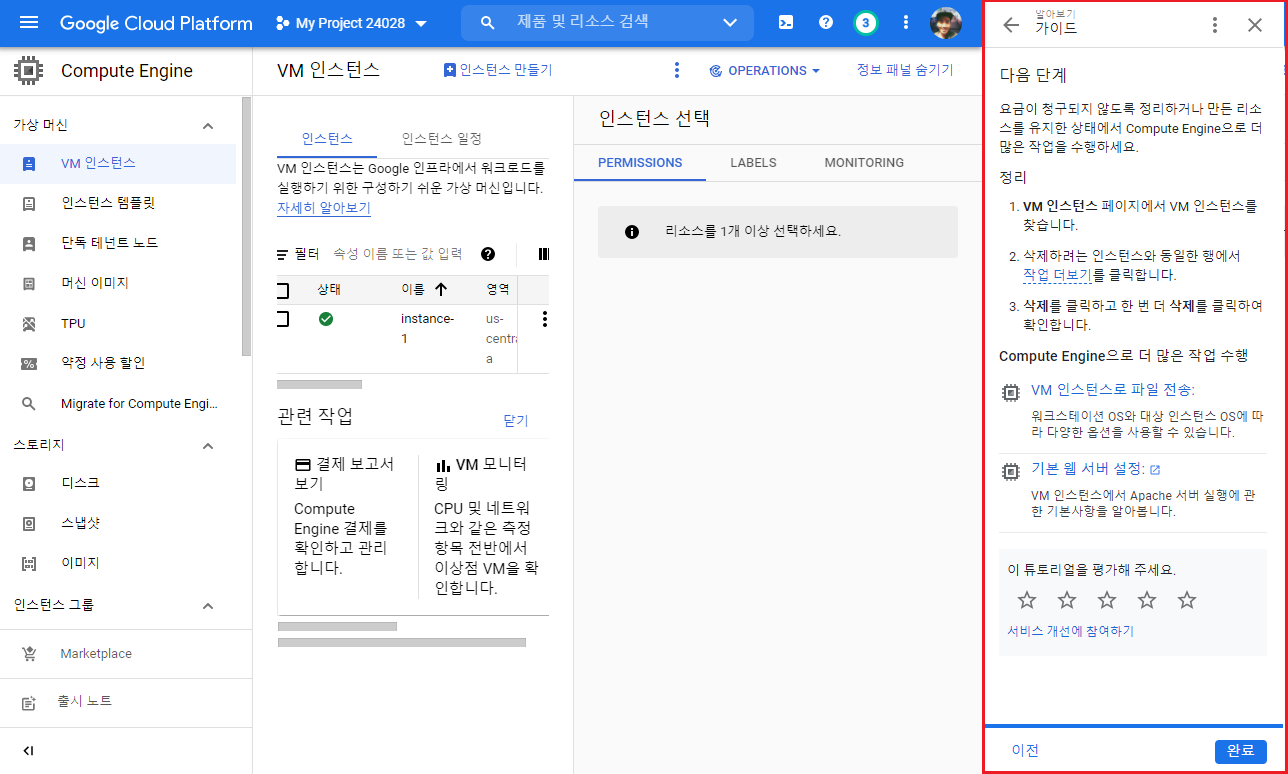Open filter help question mark icon
The height and width of the screenshot is (774, 1288).
pos(488,254)
